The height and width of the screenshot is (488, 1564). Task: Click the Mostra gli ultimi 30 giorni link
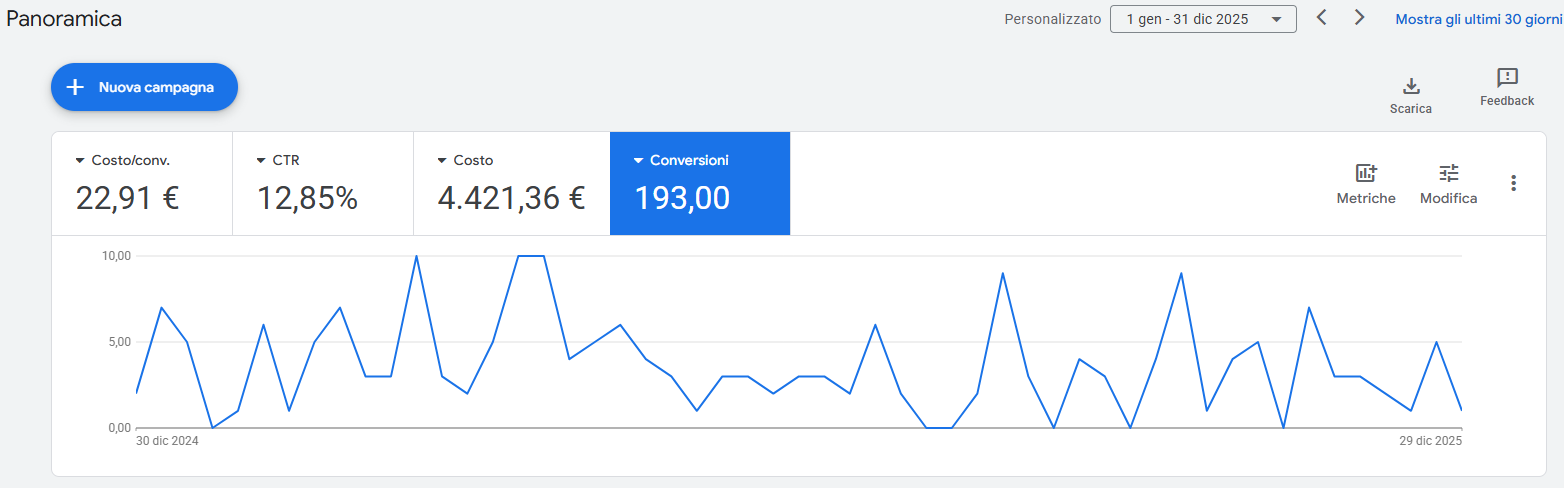point(1478,19)
